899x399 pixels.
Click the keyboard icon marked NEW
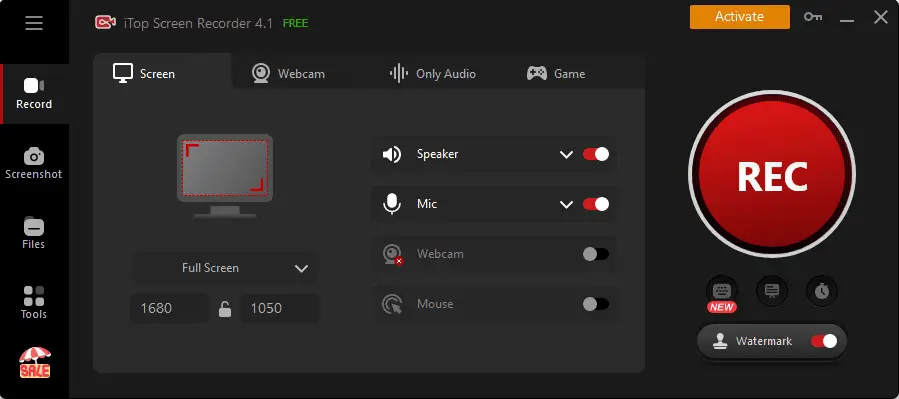pyautogui.click(x=722, y=291)
